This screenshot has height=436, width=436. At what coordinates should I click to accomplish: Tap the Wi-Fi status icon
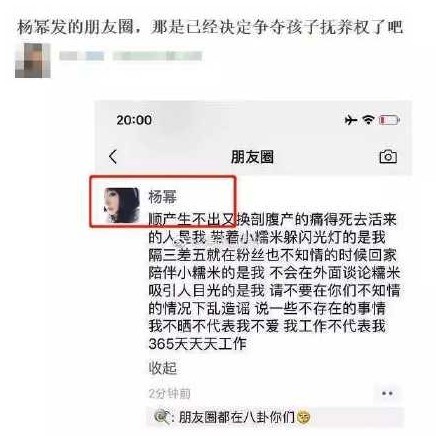click(368, 120)
